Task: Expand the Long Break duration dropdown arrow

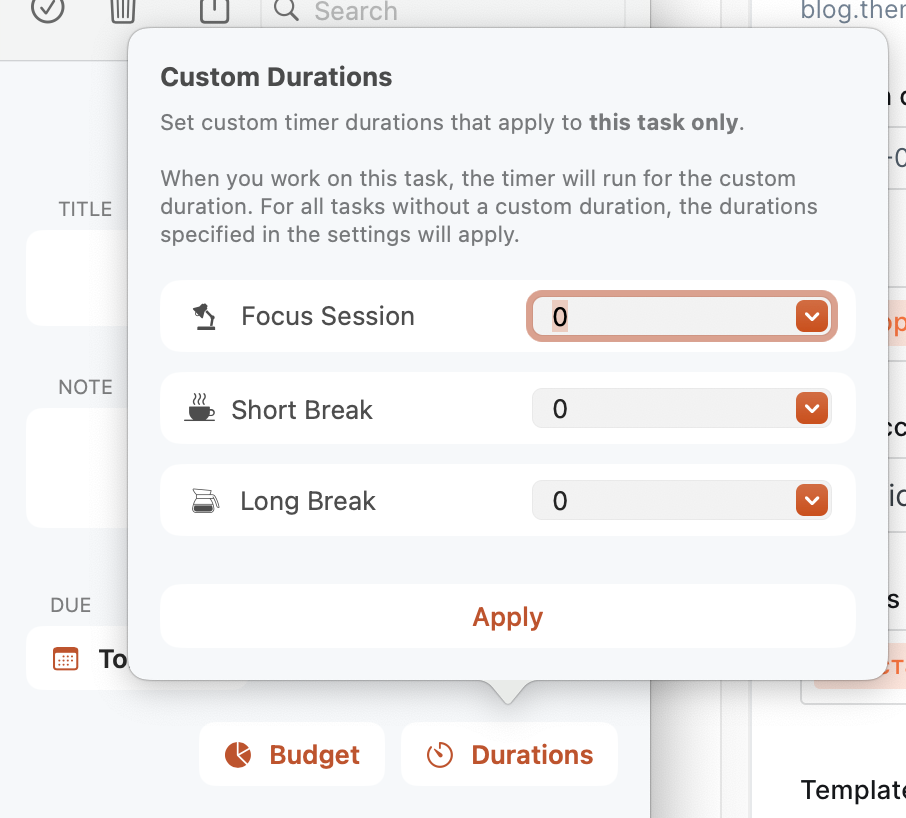Action: [x=811, y=501]
